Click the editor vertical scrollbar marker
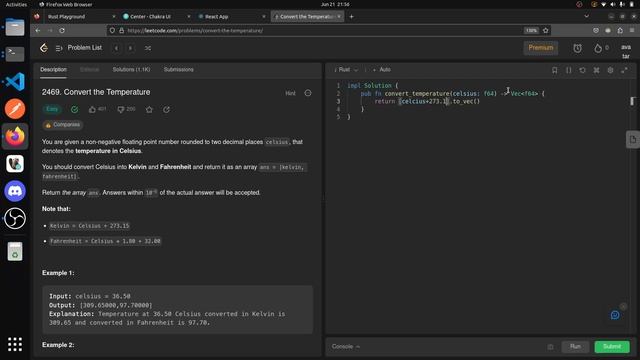Viewport: 640px width, 360px height. click(632, 101)
